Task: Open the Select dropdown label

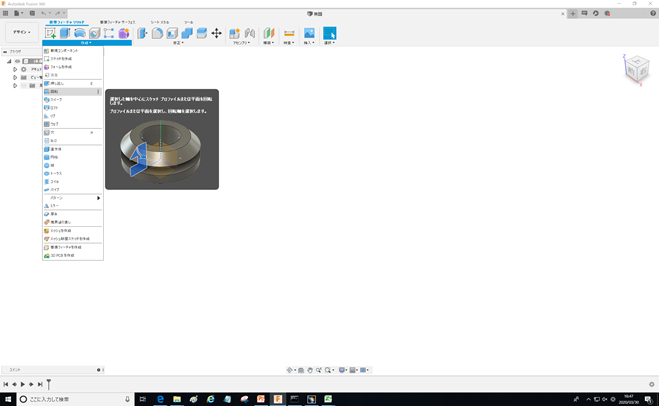Action: point(330,43)
